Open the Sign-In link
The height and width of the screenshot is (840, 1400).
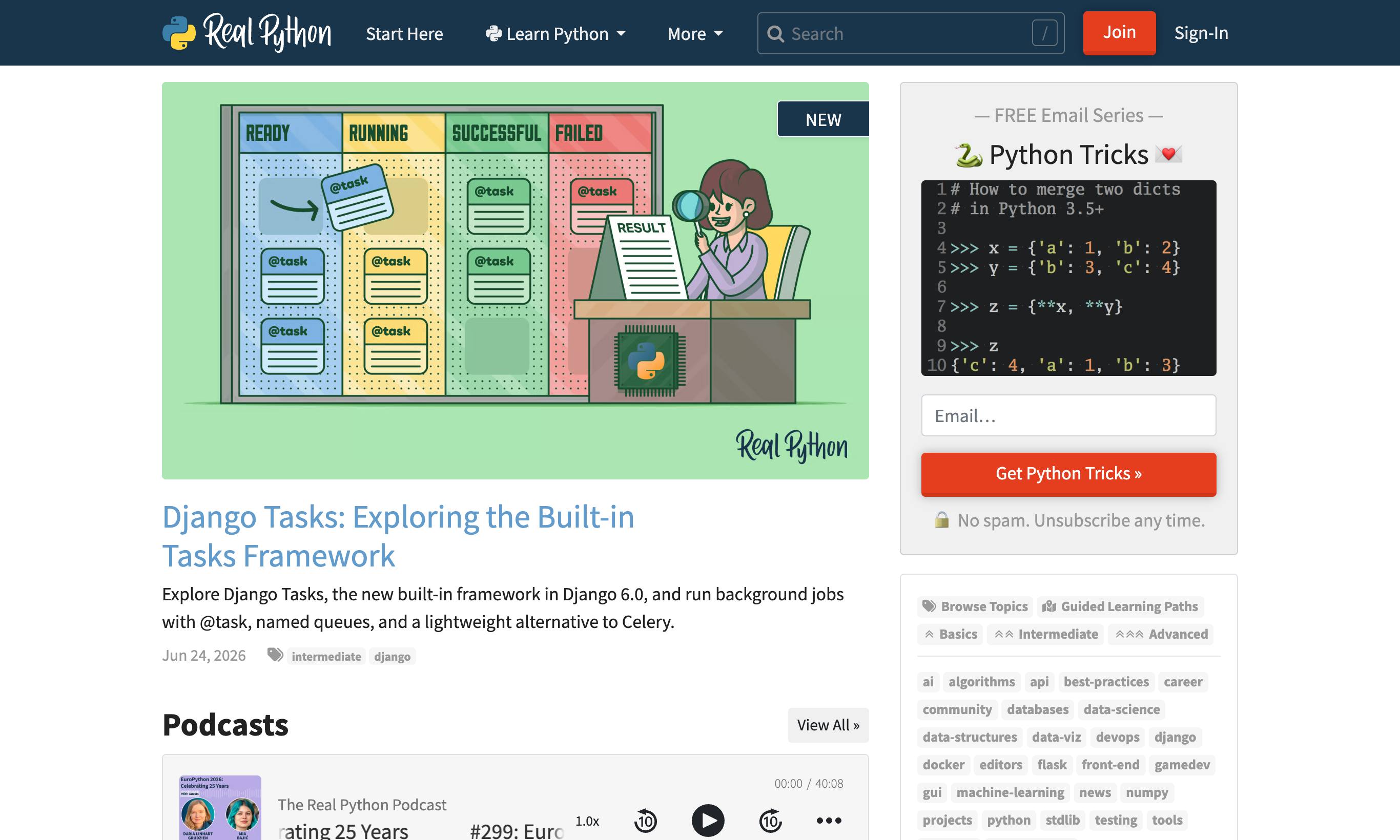coord(1201,33)
